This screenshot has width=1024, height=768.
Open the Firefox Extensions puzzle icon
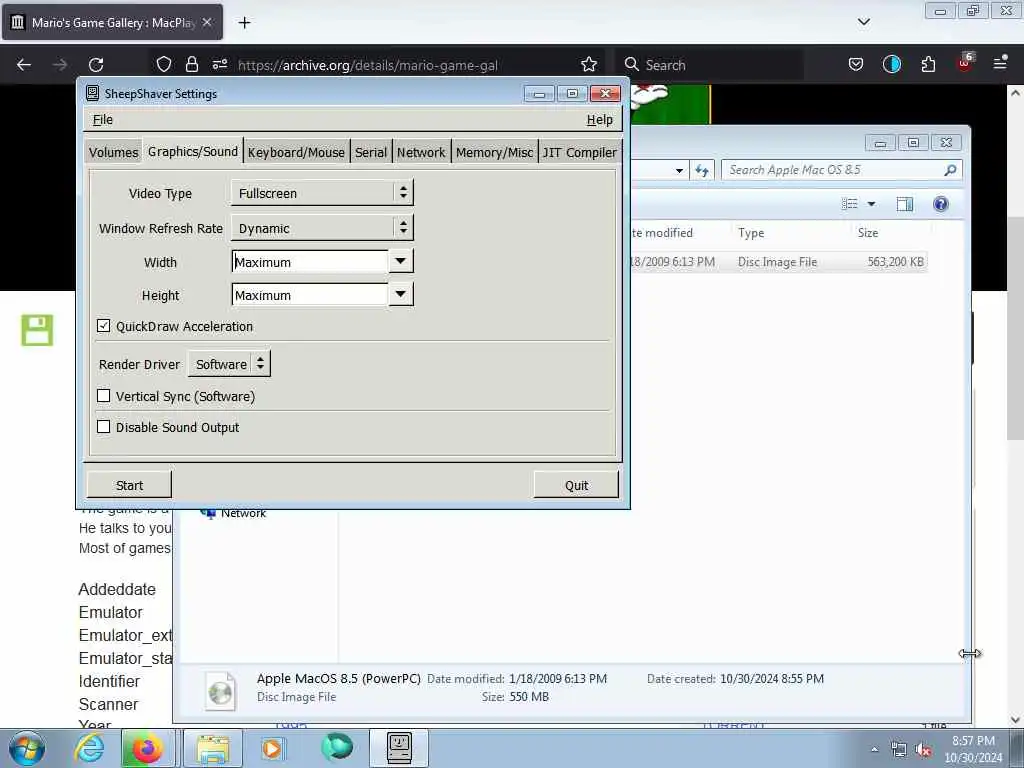coord(928,64)
